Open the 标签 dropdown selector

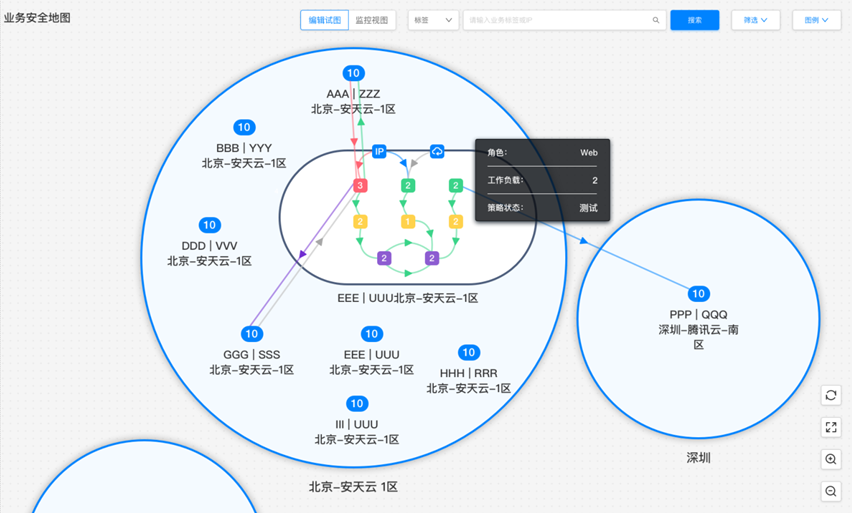click(433, 20)
